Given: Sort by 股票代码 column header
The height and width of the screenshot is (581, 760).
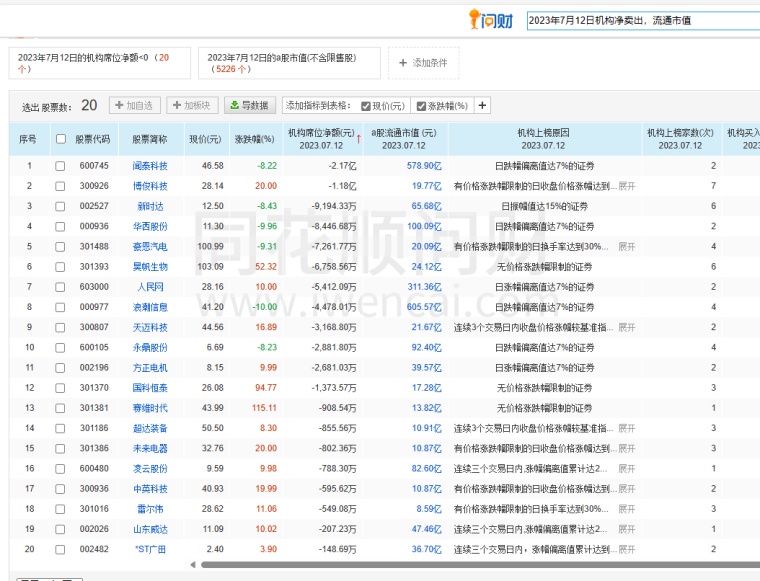Looking at the screenshot, I should click(93, 139).
